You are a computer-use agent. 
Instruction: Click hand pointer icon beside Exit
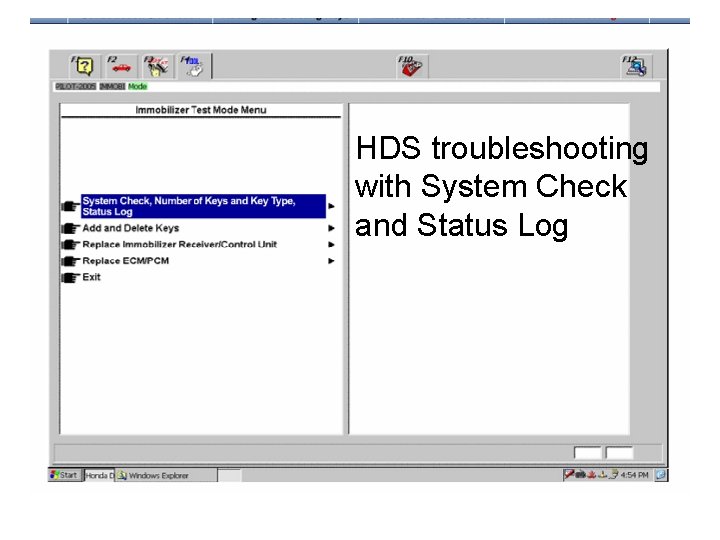tap(70, 277)
